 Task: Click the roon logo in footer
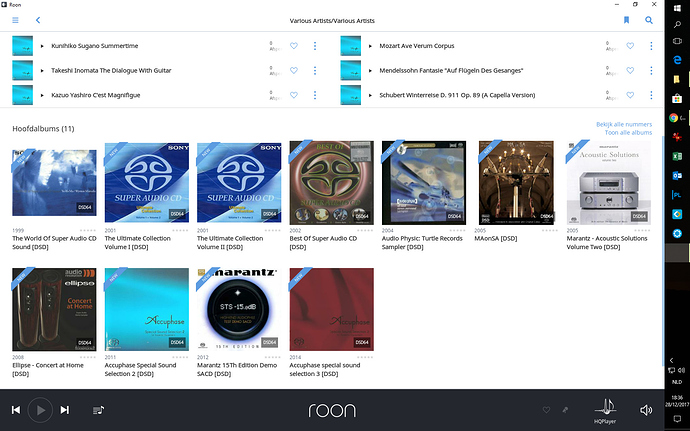coord(332,410)
